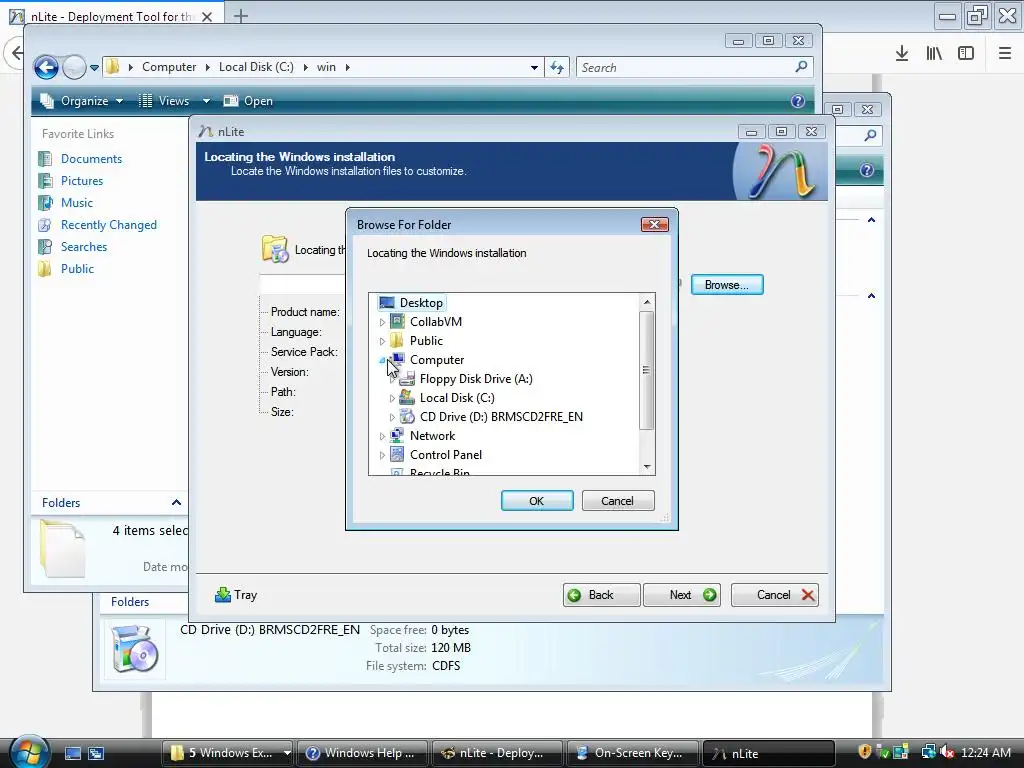The height and width of the screenshot is (768, 1024).
Task: Collapse the Computer tree node
Action: pyautogui.click(x=383, y=360)
